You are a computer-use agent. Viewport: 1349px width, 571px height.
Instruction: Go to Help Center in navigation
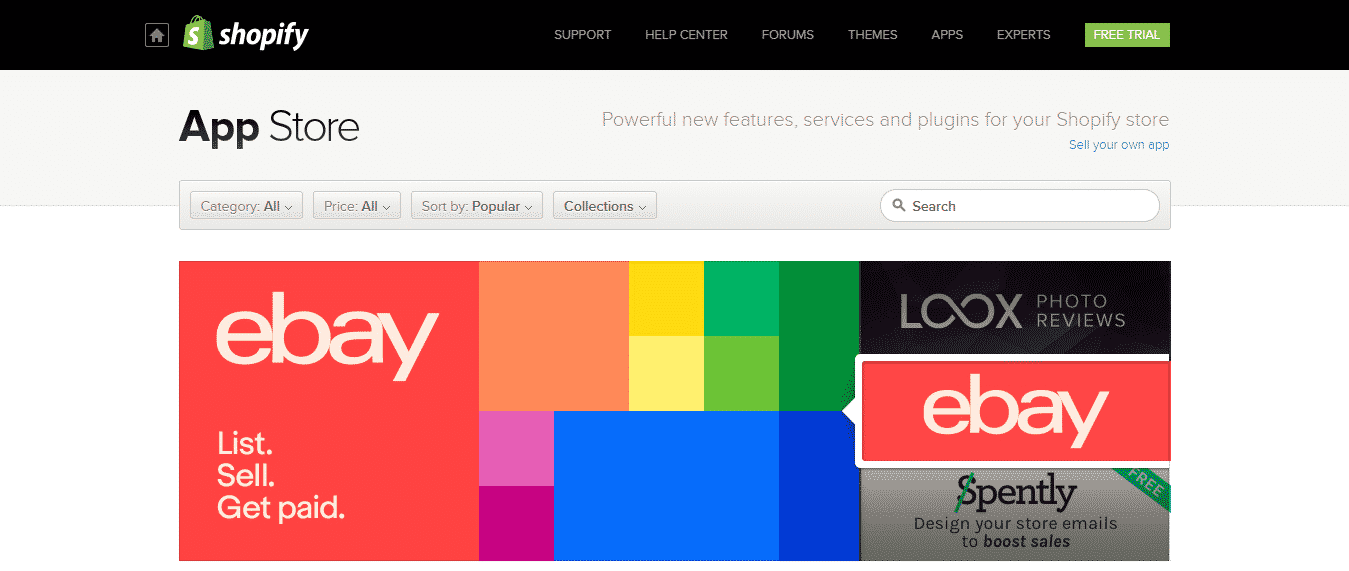(686, 35)
